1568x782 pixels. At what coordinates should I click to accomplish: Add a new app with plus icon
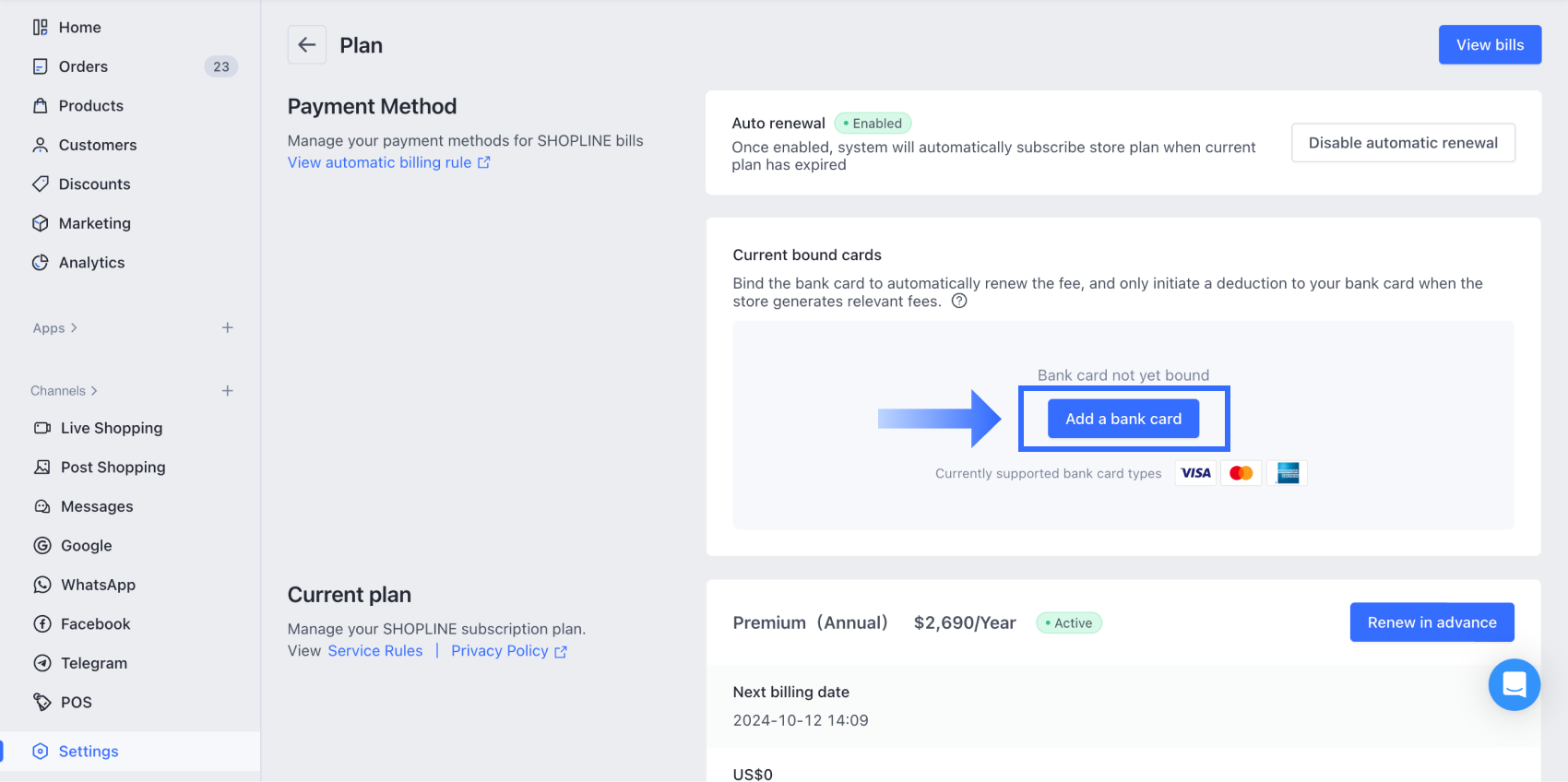228,328
